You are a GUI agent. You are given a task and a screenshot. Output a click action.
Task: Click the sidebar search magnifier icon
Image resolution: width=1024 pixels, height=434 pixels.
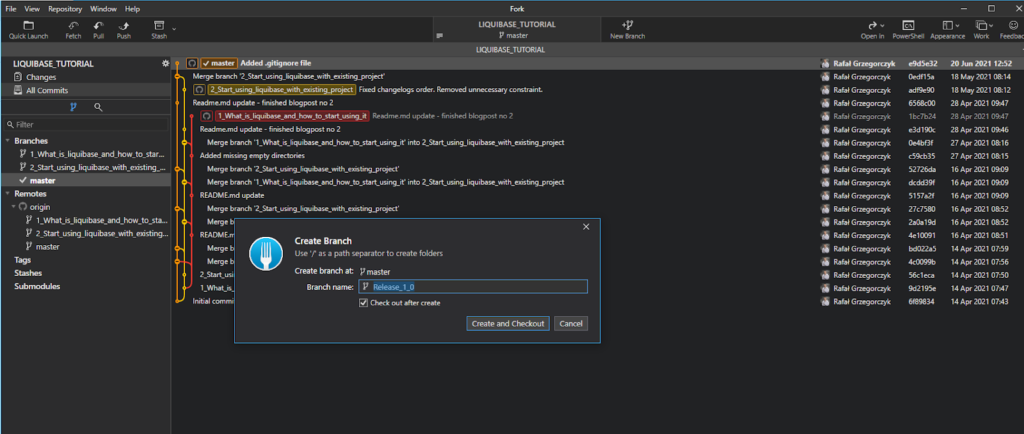click(x=98, y=107)
